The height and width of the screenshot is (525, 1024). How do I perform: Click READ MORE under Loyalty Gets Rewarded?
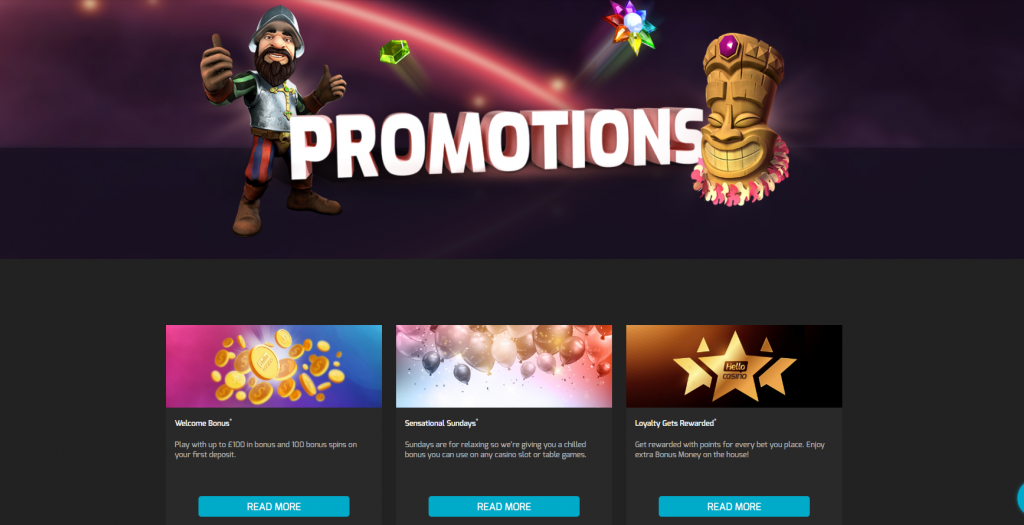point(734,506)
